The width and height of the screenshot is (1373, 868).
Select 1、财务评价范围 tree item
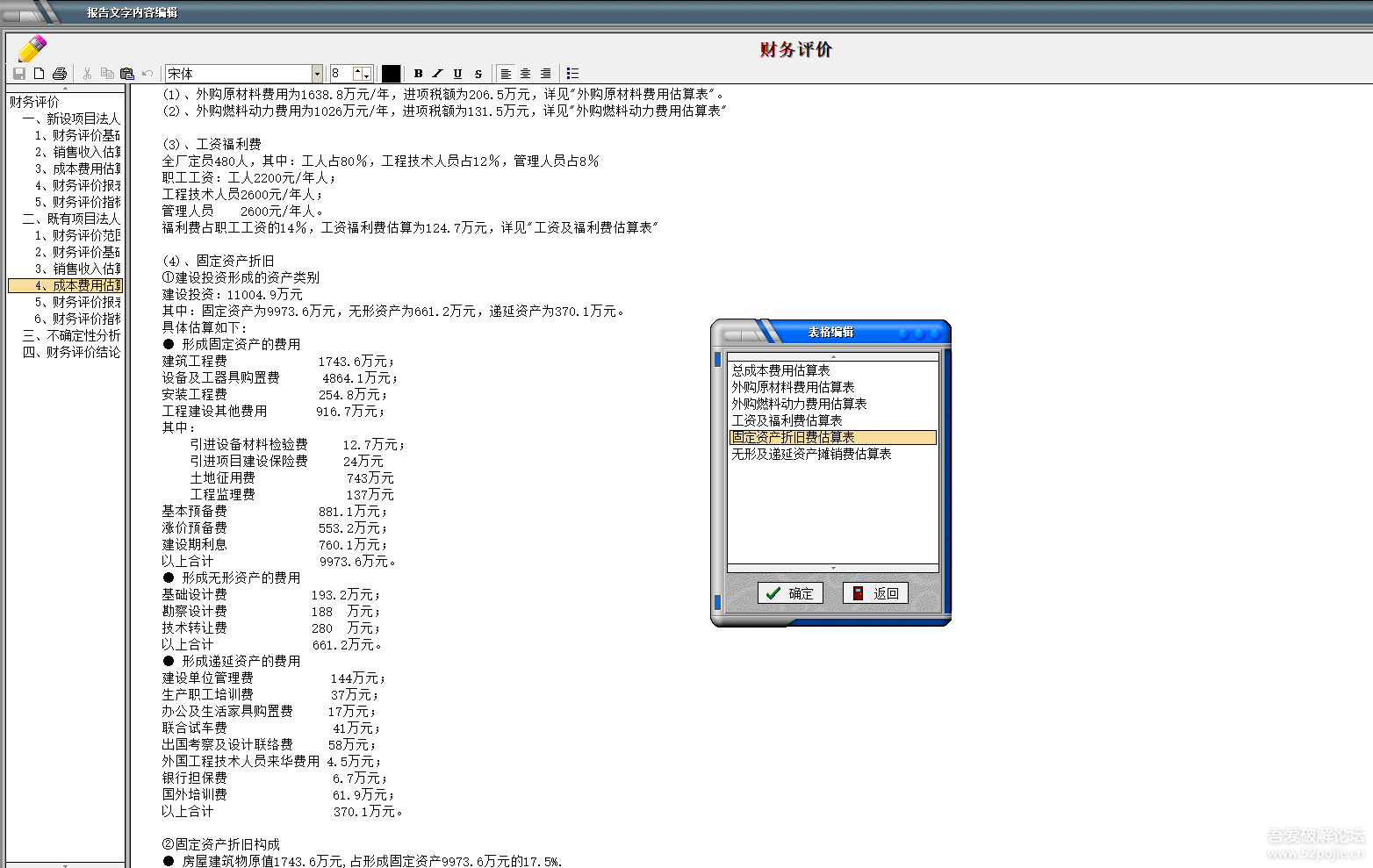coord(77,235)
